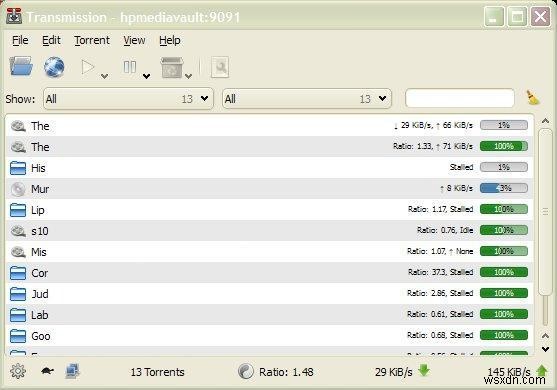557x390 pixels.
Task: Click the scroll up arrow of torrent list
Action: click(545, 121)
